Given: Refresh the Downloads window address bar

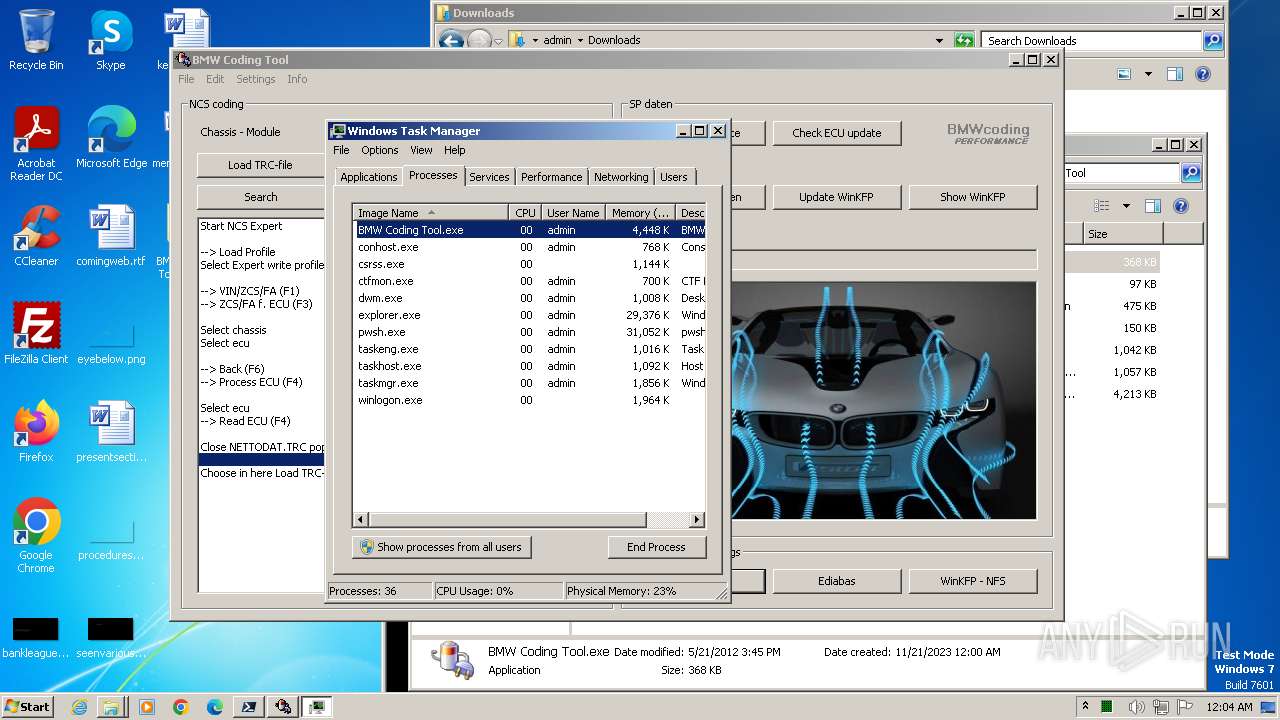Looking at the screenshot, I should pyautogui.click(x=964, y=40).
